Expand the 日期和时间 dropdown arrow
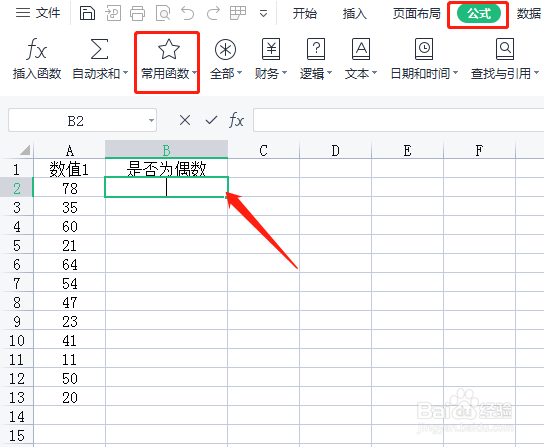Image resolution: width=544 pixels, height=447 pixels. click(456, 73)
